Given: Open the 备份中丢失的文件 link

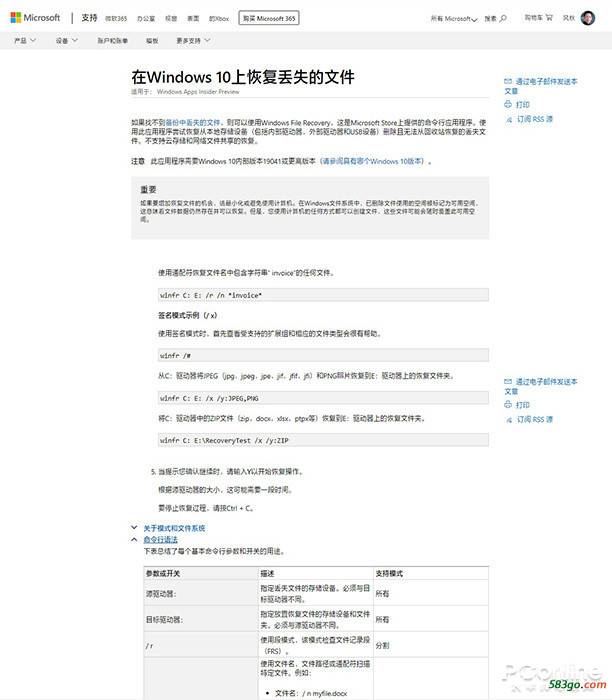Looking at the screenshot, I should [x=193, y=122].
